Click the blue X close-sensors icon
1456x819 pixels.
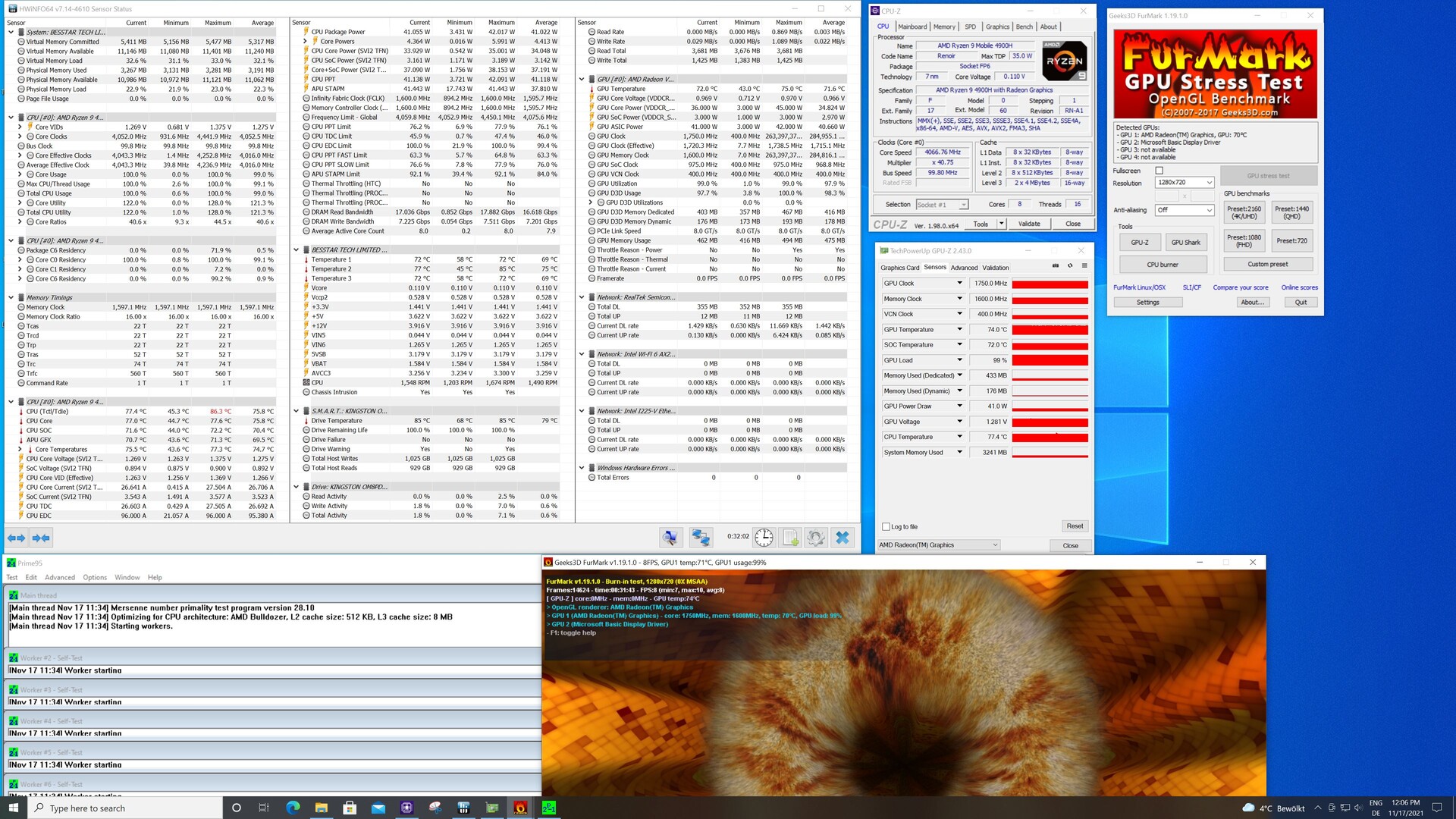pyautogui.click(x=842, y=538)
